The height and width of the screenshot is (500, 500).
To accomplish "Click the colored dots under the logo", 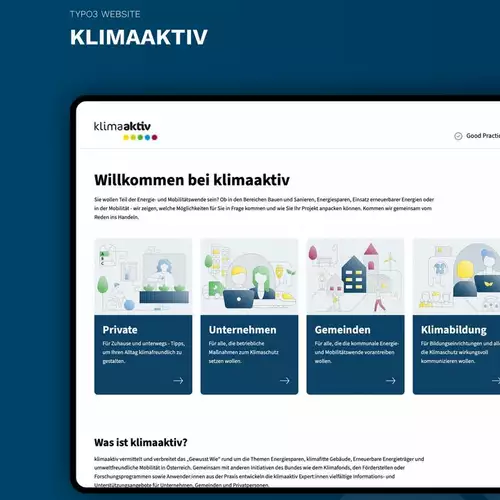I will [x=140, y=137].
